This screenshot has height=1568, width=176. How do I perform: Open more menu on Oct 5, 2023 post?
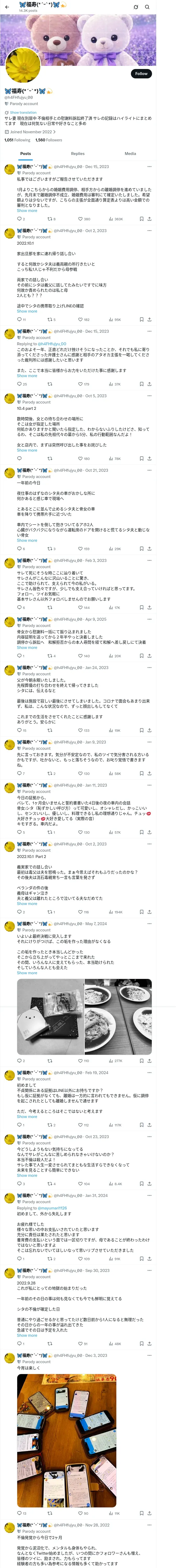pos(149,396)
